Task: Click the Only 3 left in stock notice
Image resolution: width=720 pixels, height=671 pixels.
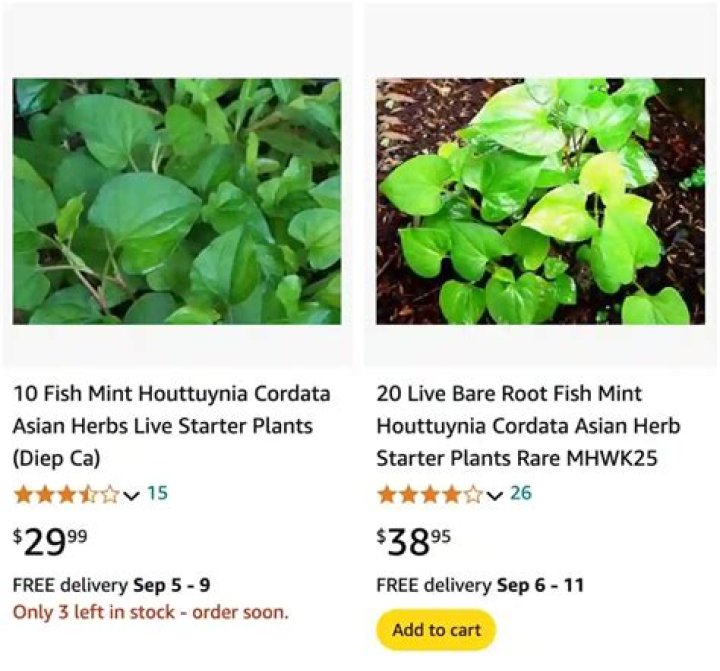Action: pos(150,611)
